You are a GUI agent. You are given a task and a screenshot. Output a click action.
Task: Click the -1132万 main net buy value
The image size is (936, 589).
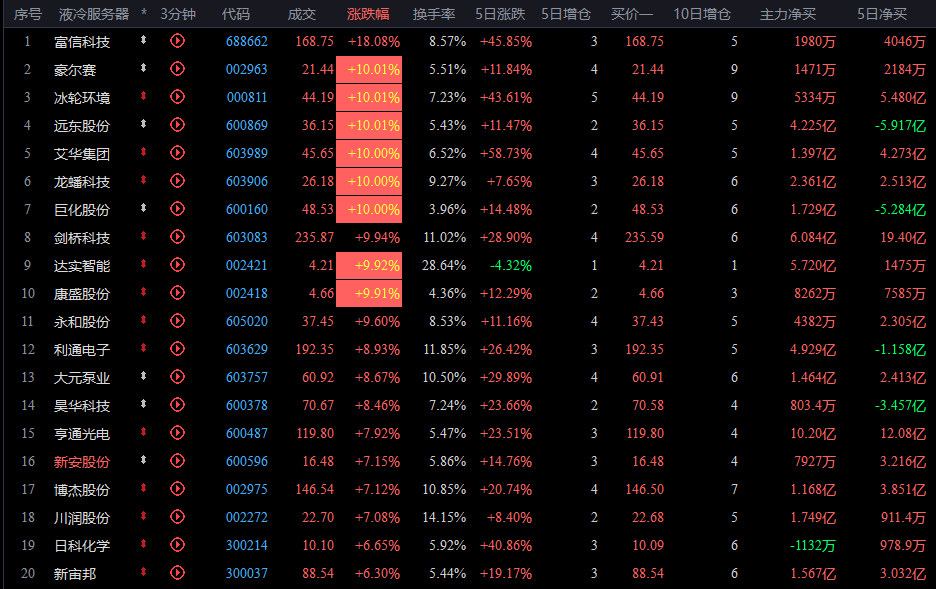(812, 545)
